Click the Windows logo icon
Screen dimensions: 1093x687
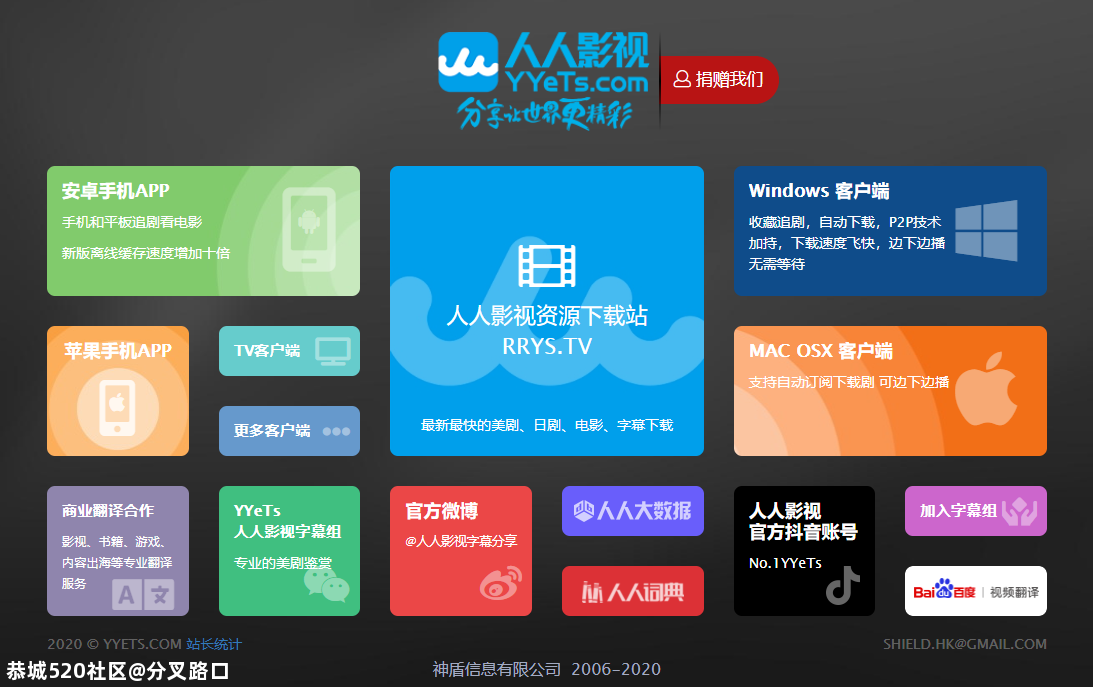986,231
